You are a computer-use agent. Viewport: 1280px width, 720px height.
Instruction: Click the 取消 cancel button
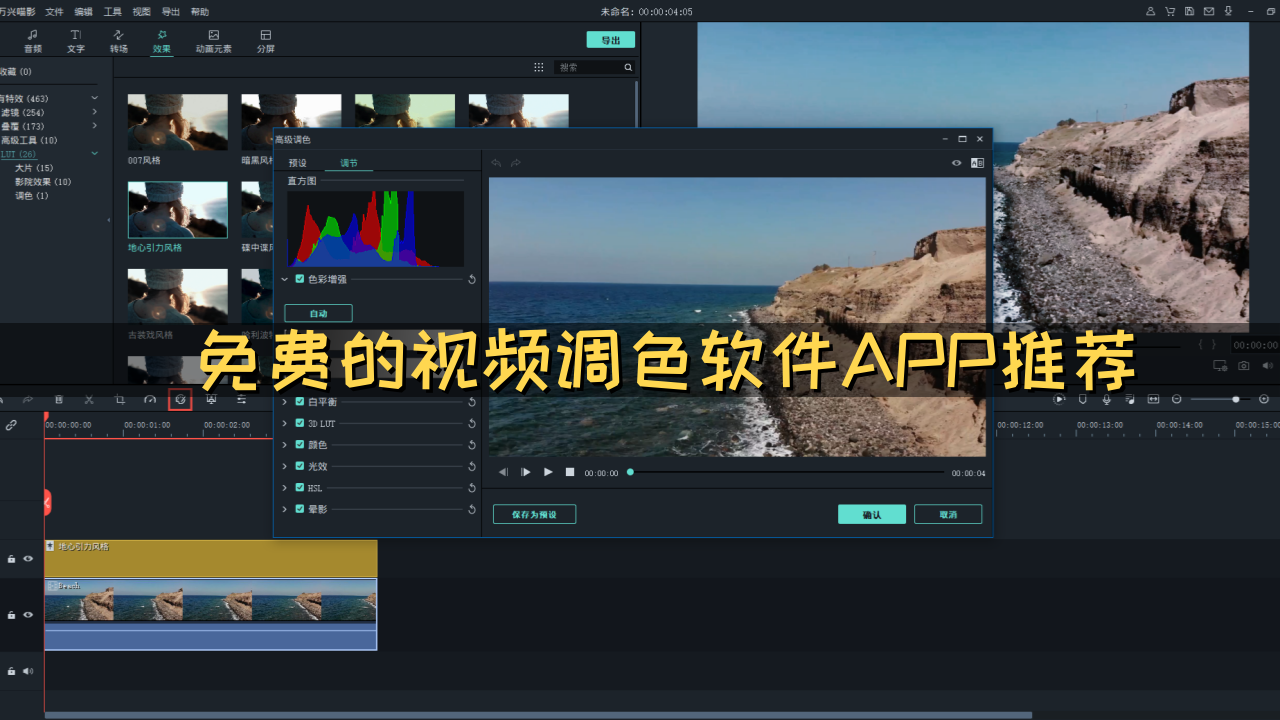(x=948, y=514)
